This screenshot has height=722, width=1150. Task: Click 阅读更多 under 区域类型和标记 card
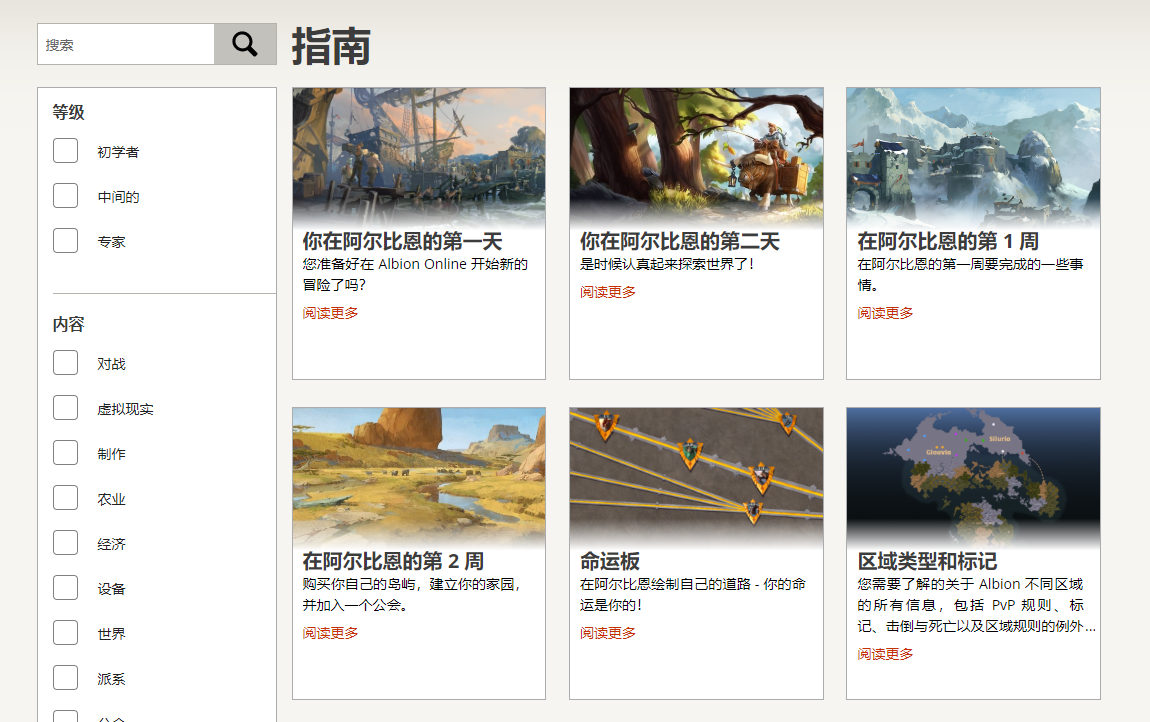pyautogui.click(x=885, y=654)
